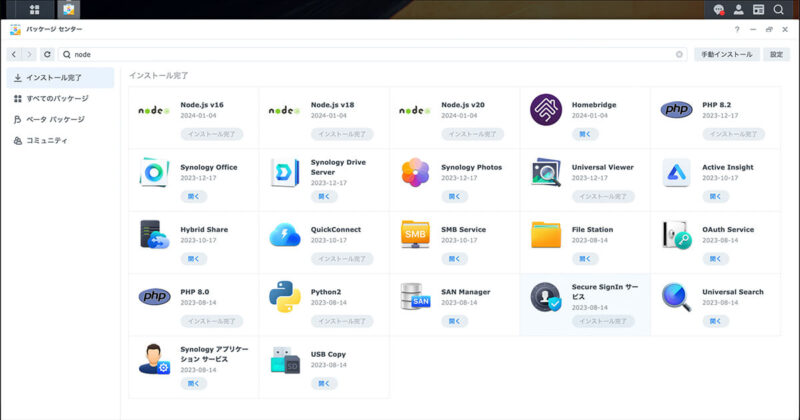The height and width of the screenshot is (420, 800).
Task: Select ベータ パッケージ in the sidebar
Action: (60, 119)
